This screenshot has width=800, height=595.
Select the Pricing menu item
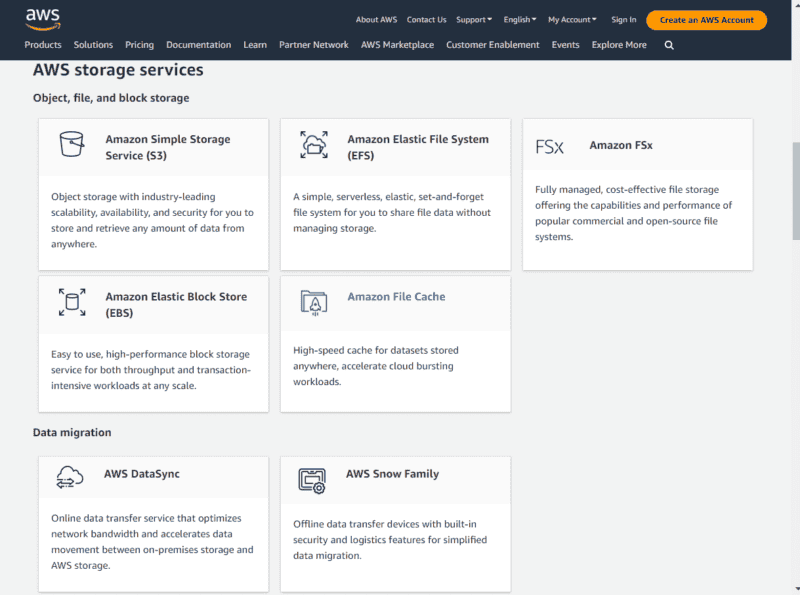pyautogui.click(x=139, y=45)
